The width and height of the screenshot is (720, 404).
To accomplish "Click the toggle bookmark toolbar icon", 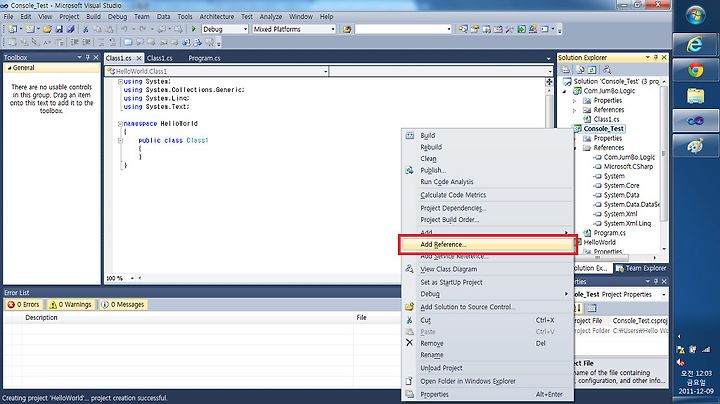I will (x=128, y=42).
